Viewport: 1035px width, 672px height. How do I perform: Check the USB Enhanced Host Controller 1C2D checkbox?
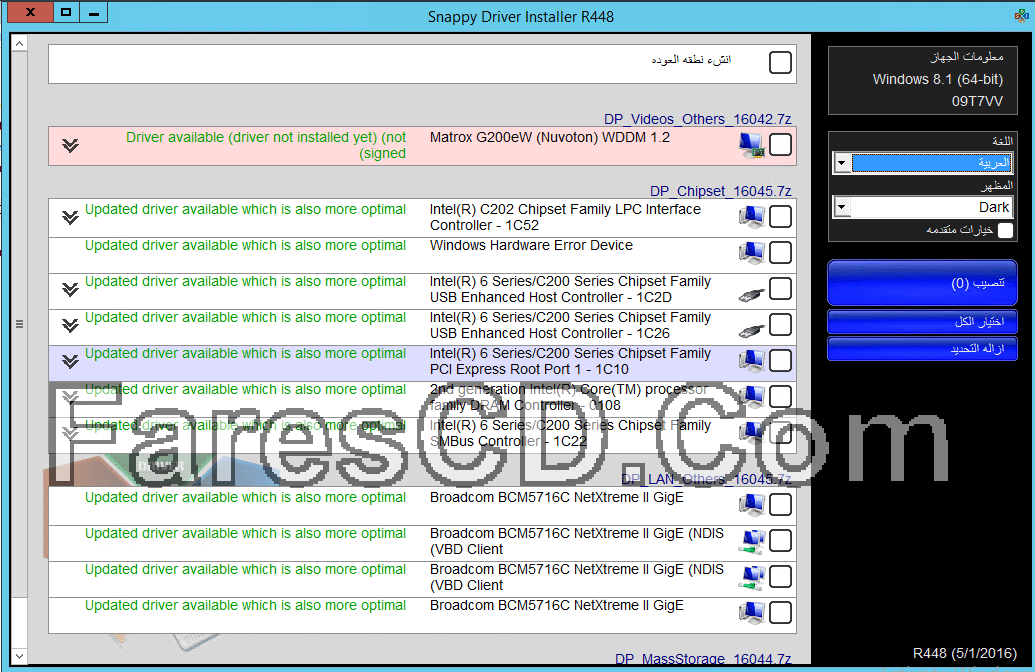coord(780,288)
